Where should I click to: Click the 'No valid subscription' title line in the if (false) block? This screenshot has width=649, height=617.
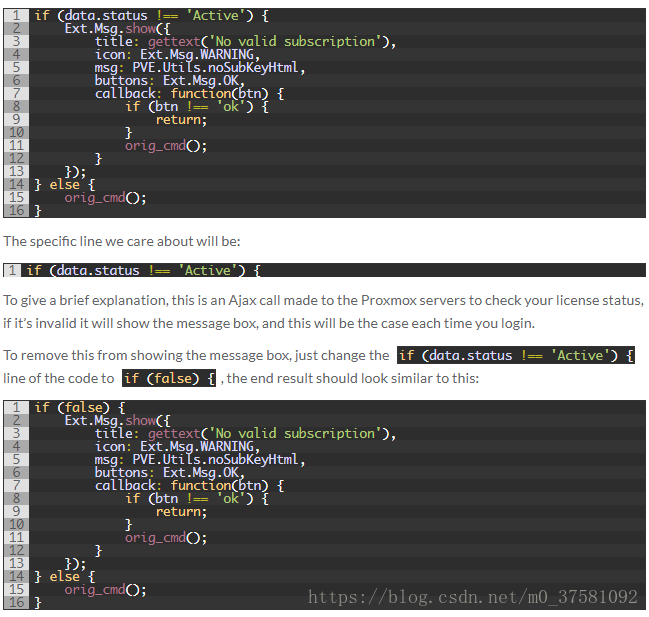click(x=245, y=433)
